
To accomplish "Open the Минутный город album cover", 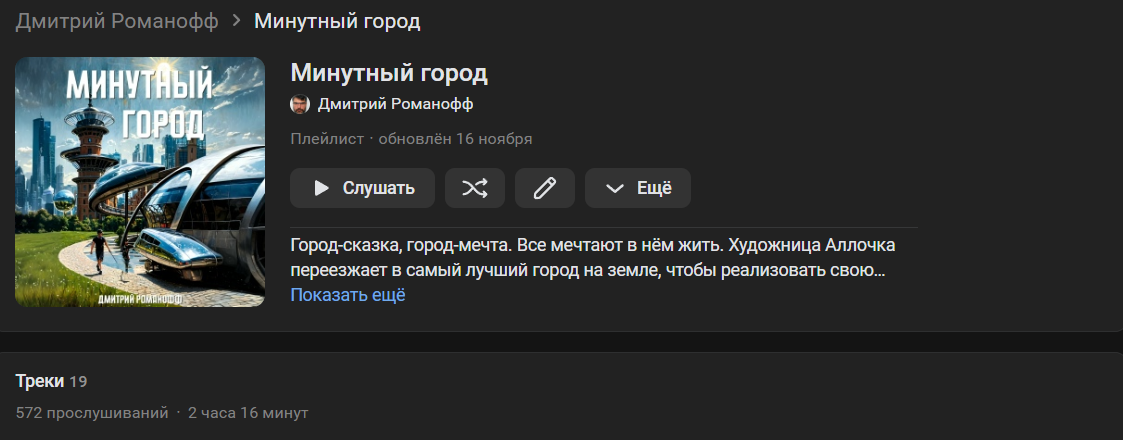I will pyautogui.click(x=140, y=181).
